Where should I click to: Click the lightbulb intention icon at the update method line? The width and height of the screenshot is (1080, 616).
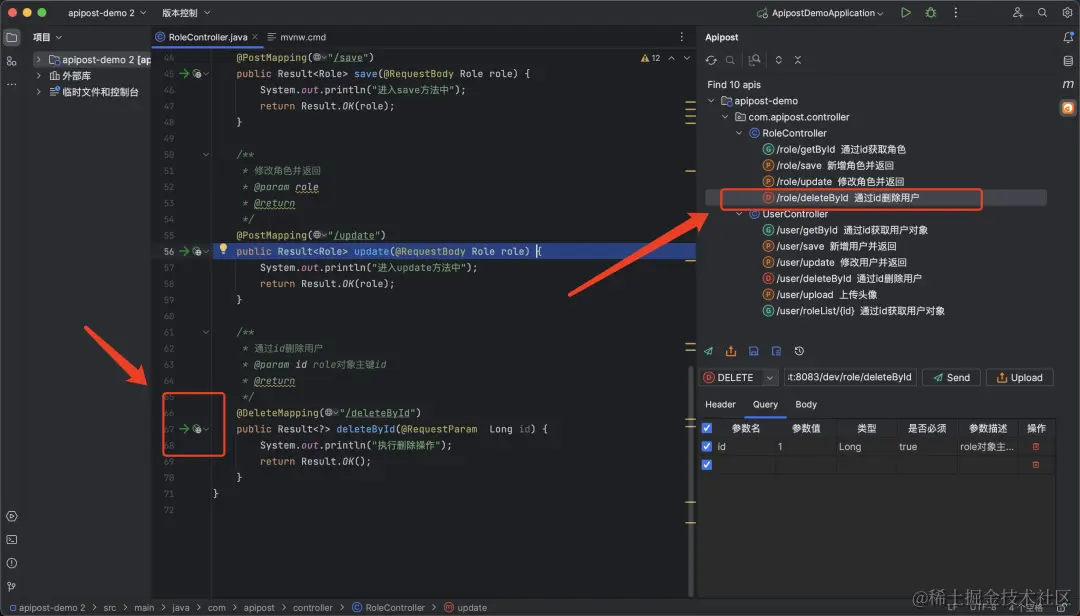223,249
